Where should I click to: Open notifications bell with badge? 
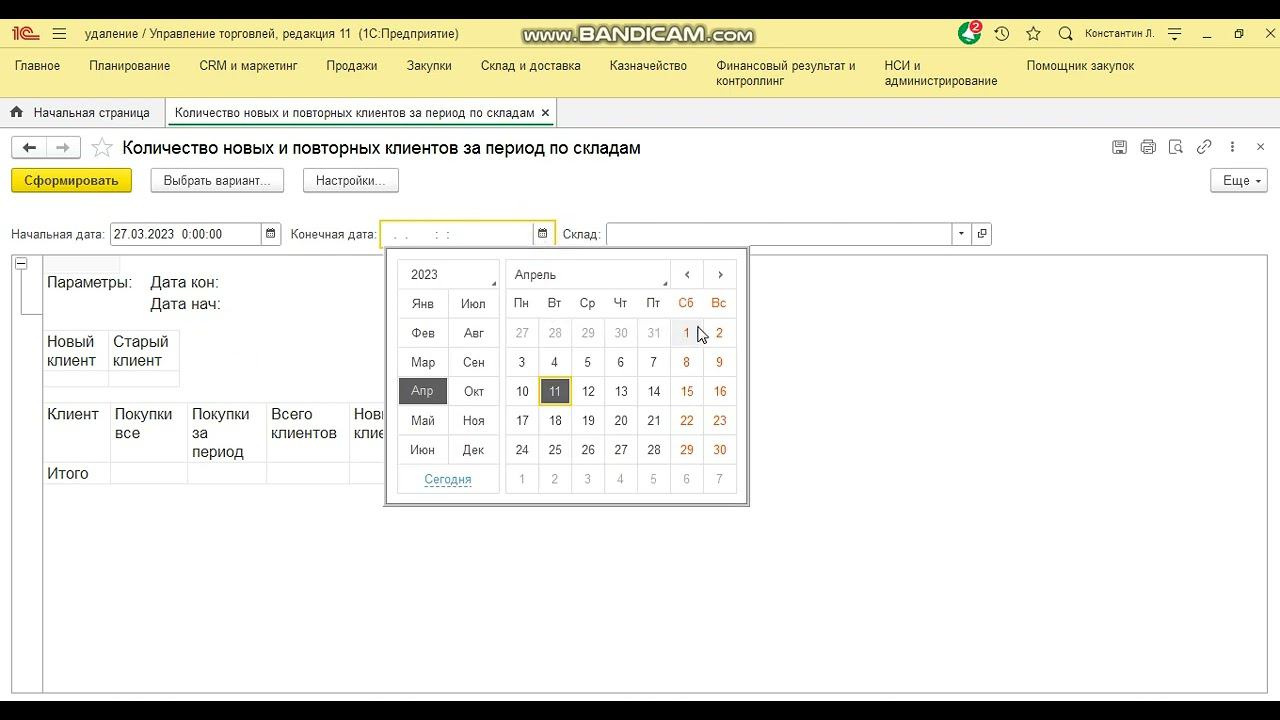(x=969, y=33)
